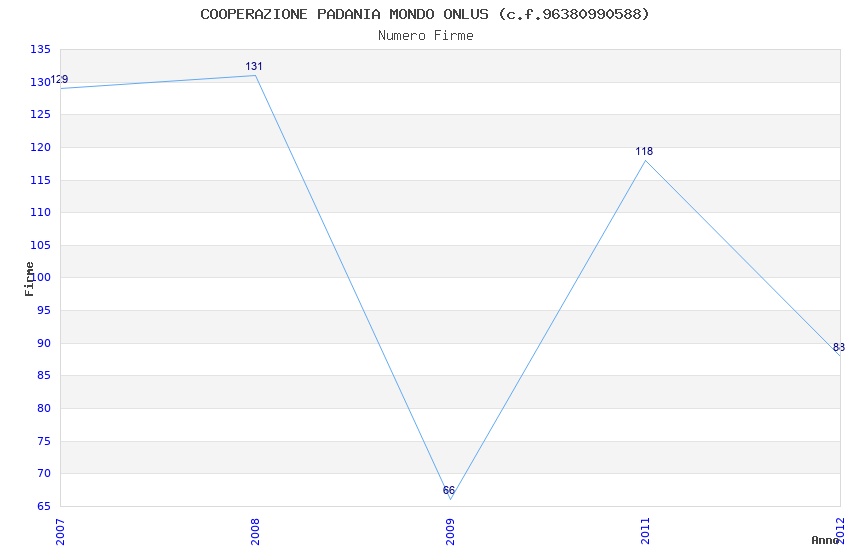The width and height of the screenshot is (850, 550).
Task: Click the y-axis value 115
Action: coord(40,180)
